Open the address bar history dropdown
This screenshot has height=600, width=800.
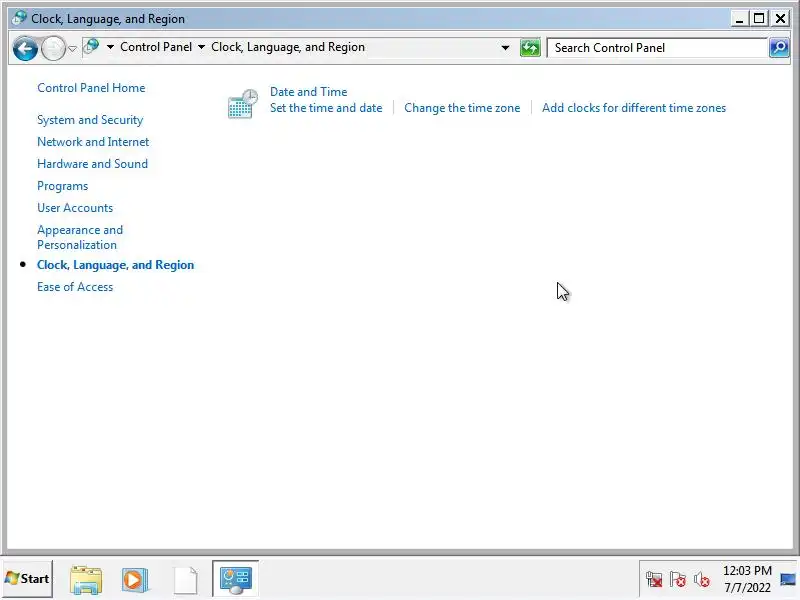505,48
